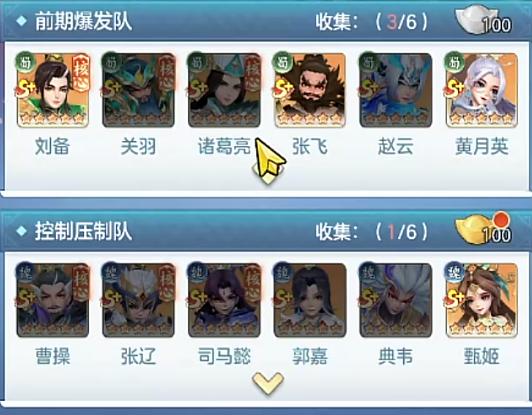The image size is (532, 415).
Task: Select the 控制压制队 team header
Action: click(x=83, y=231)
